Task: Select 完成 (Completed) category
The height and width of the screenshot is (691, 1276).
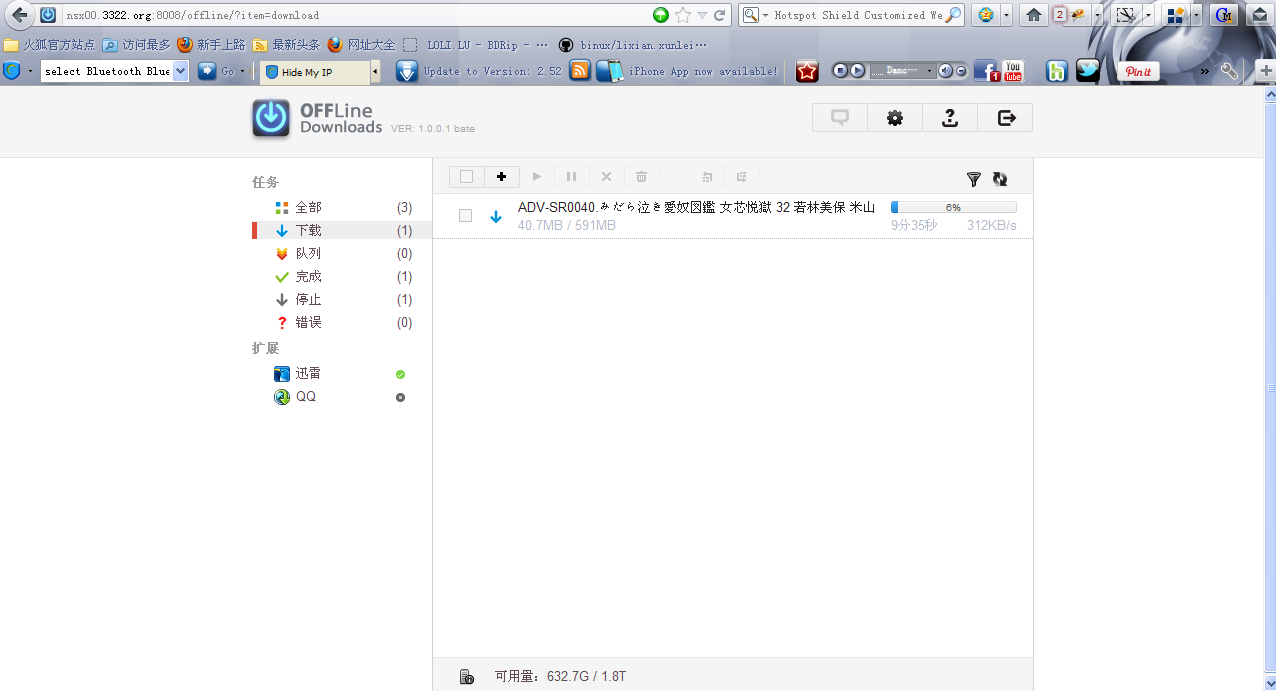Action: coord(342,276)
